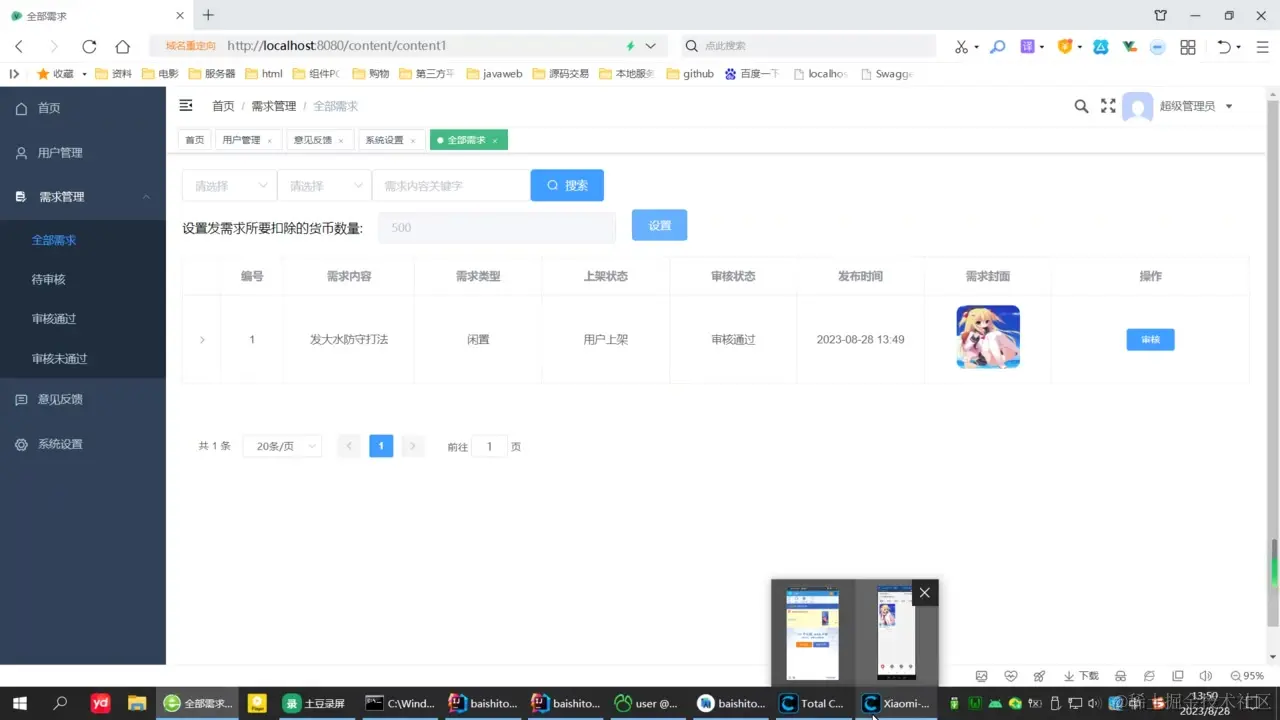
Task: Open the scissors screenshot tool
Action: [961, 47]
